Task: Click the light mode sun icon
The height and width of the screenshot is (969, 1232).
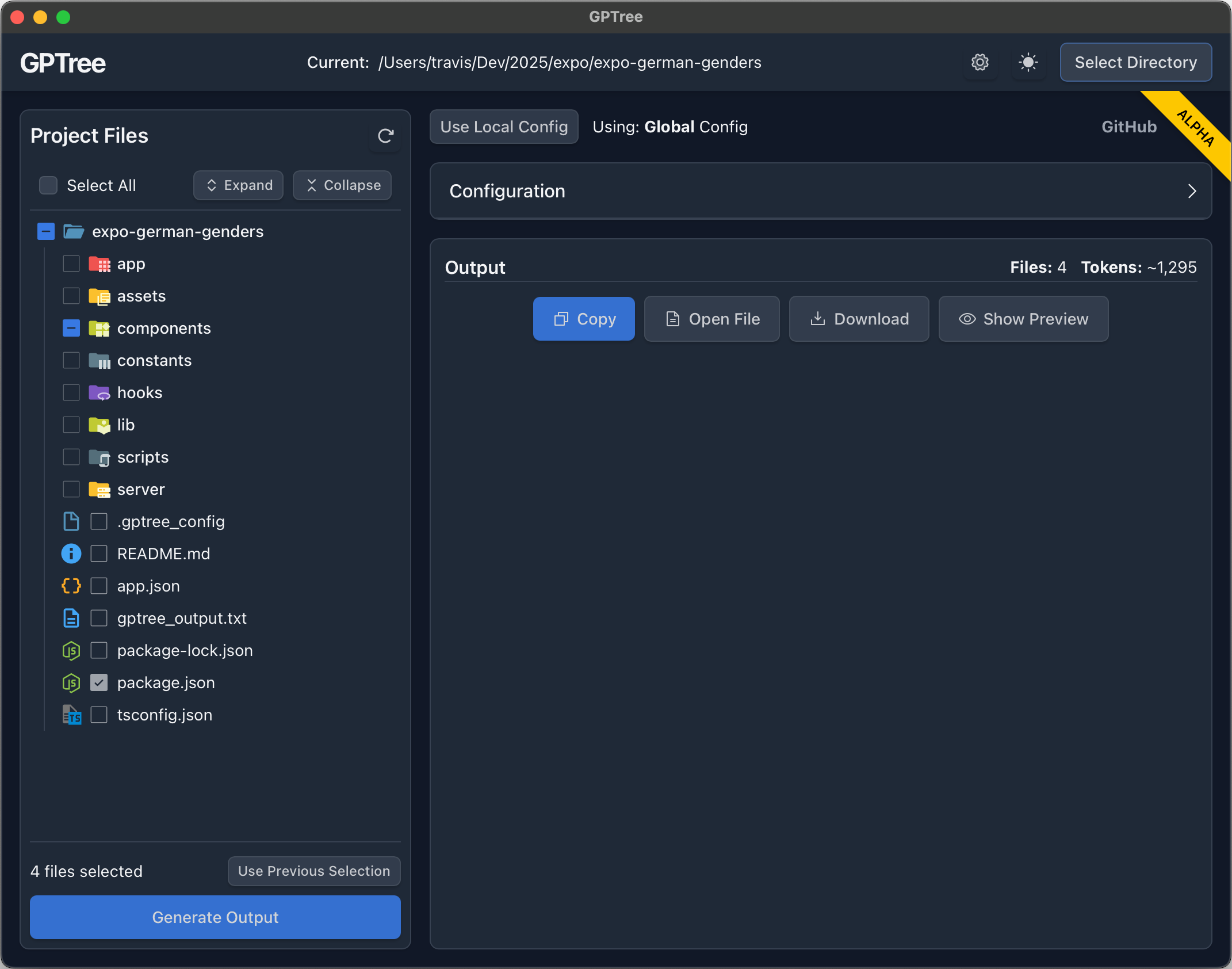Action: tap(1028, 62)
